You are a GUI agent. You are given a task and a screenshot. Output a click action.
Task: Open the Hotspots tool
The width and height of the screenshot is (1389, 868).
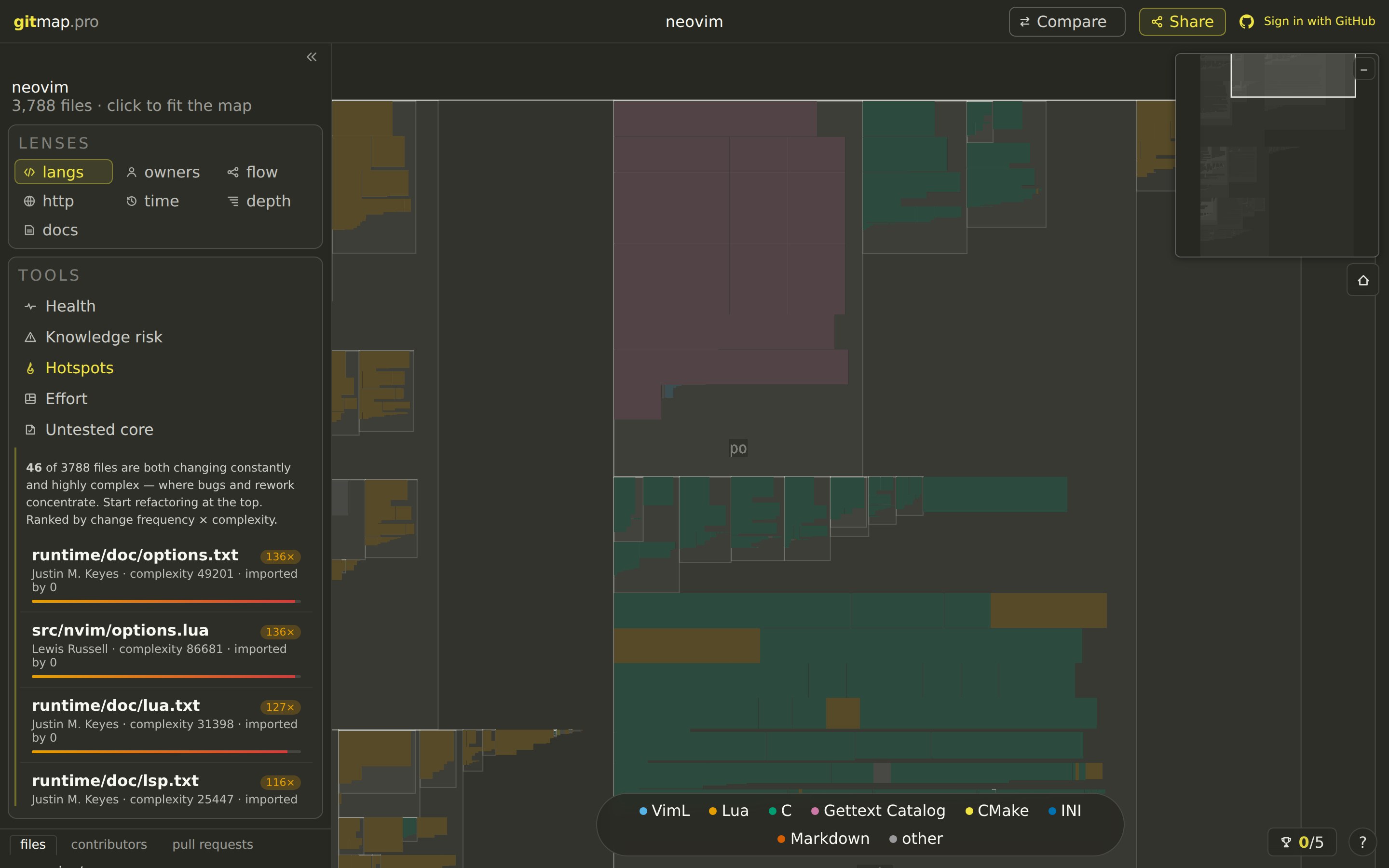pos(165,368)
